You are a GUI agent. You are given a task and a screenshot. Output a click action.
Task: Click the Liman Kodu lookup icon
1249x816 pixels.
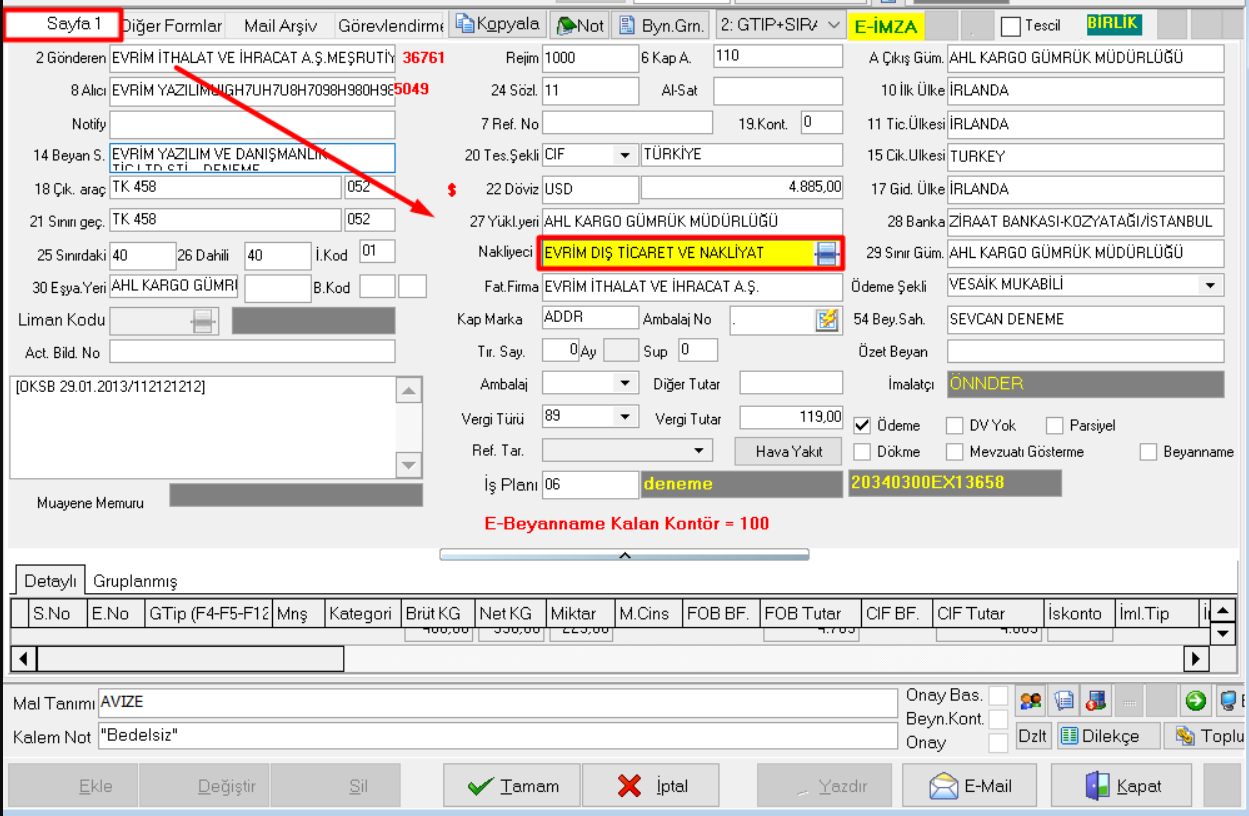point(203,321)
